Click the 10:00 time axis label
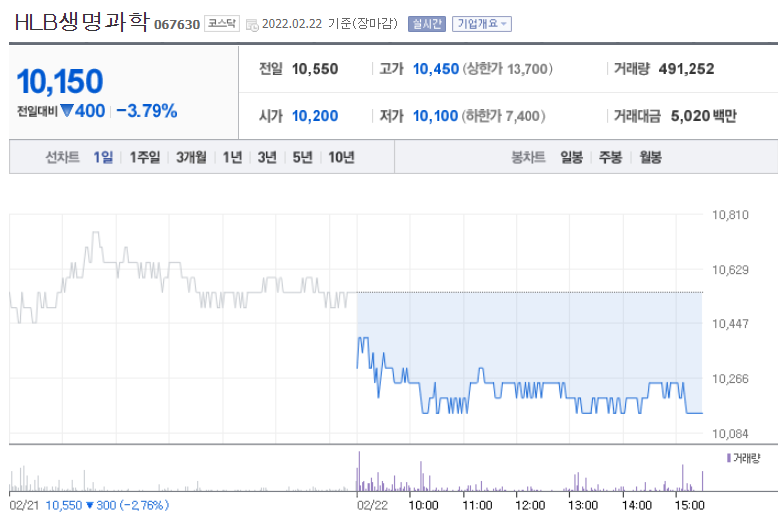 pyautogui.click(x=423, y=505)
